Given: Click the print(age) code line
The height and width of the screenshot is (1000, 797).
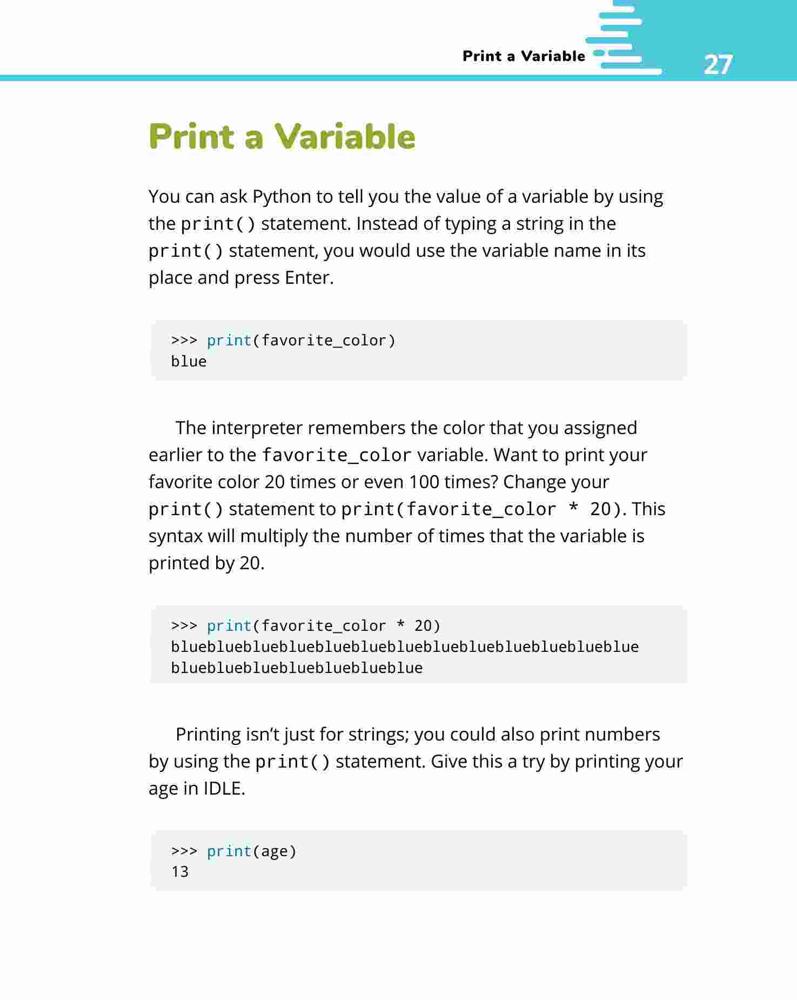Looking at the screenshot, I should coord(233,851).
